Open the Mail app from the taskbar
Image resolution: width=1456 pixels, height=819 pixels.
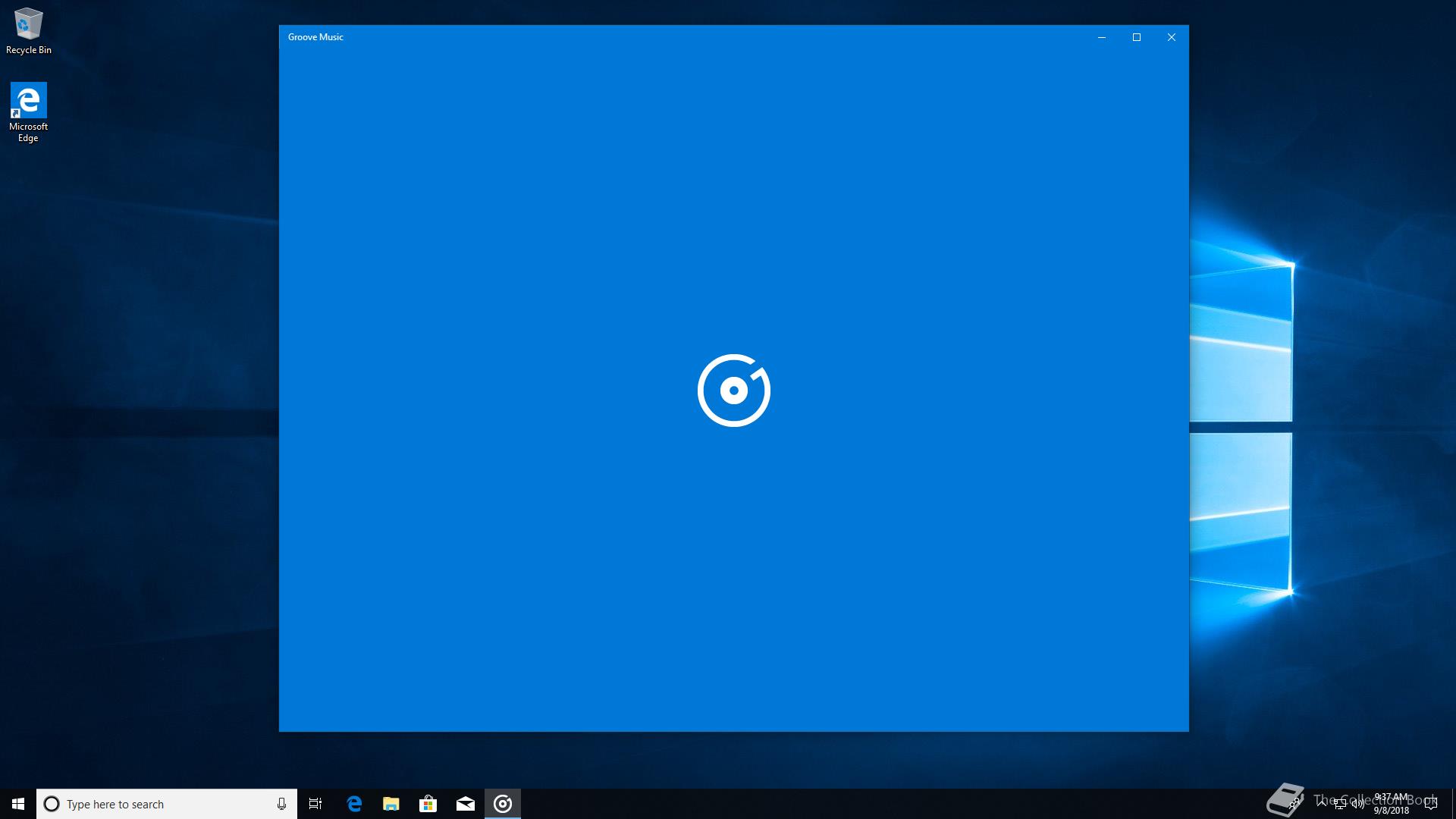466,804
